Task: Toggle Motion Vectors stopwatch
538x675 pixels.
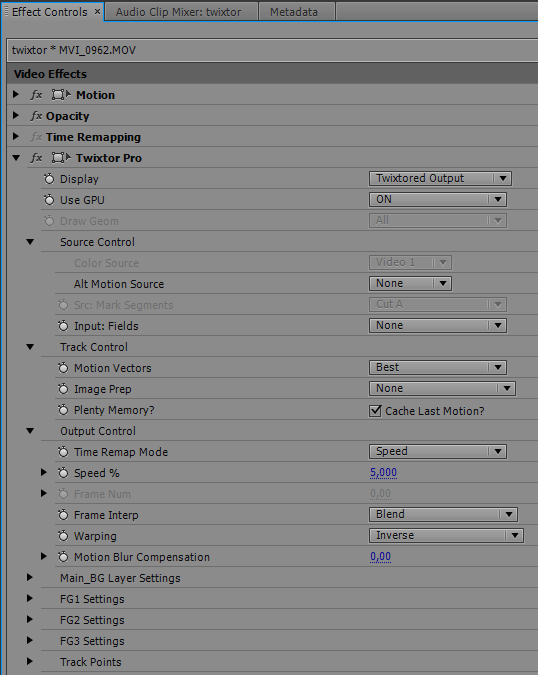Action: [x=63, y=368]
